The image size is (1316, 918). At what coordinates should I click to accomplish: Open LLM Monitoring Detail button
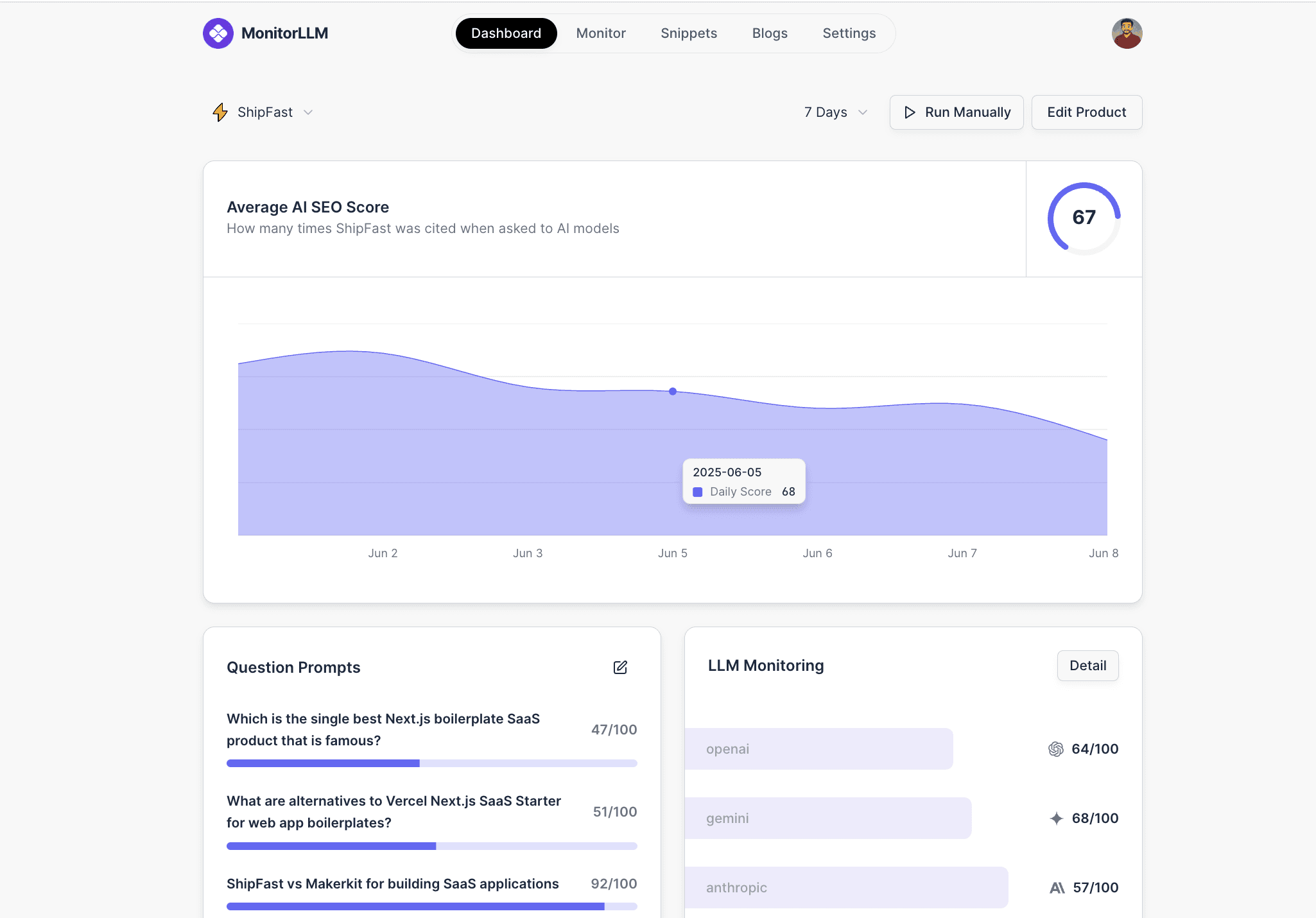coord(1087,666)
